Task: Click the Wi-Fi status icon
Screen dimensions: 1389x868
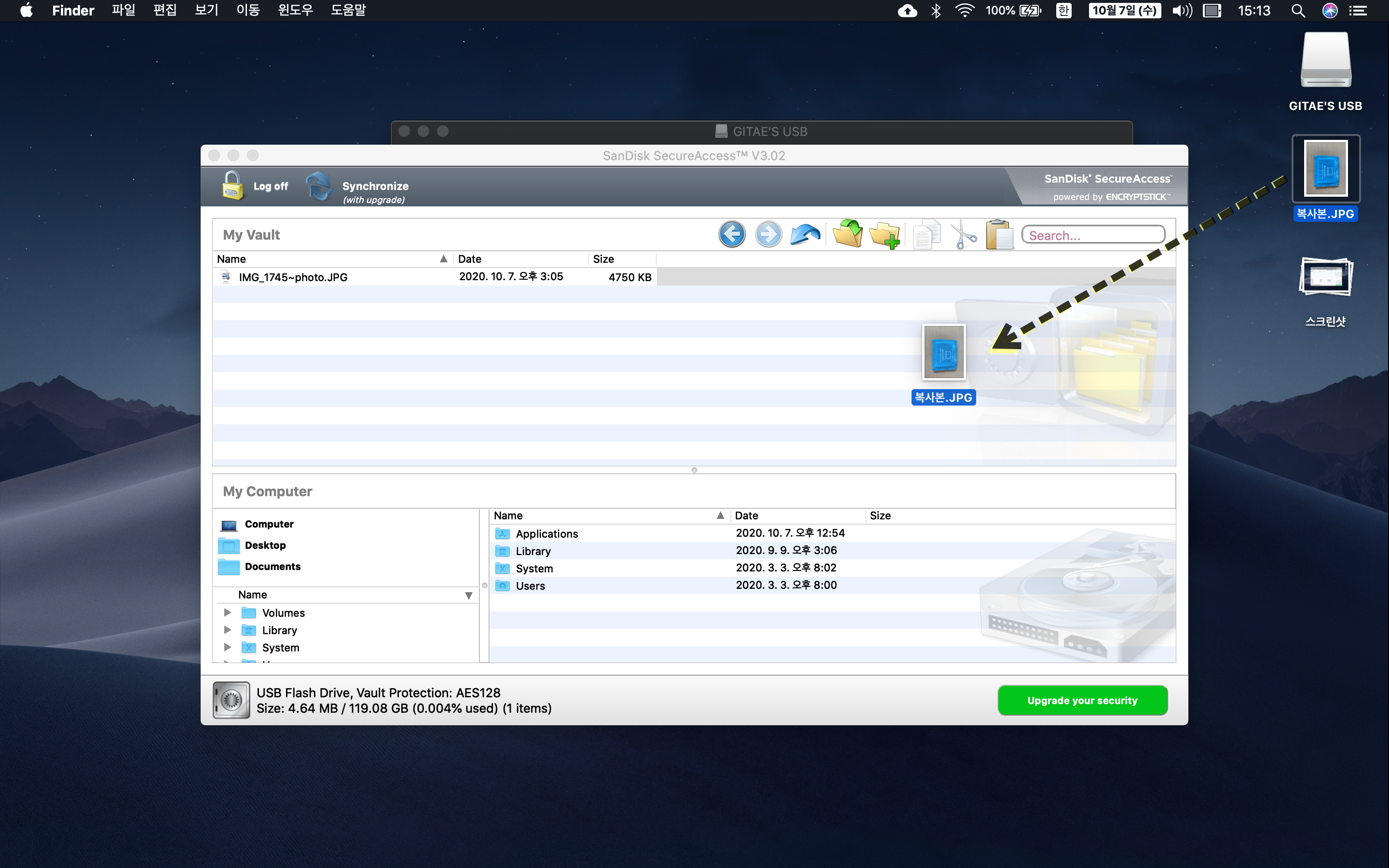Action: (965, 10)
